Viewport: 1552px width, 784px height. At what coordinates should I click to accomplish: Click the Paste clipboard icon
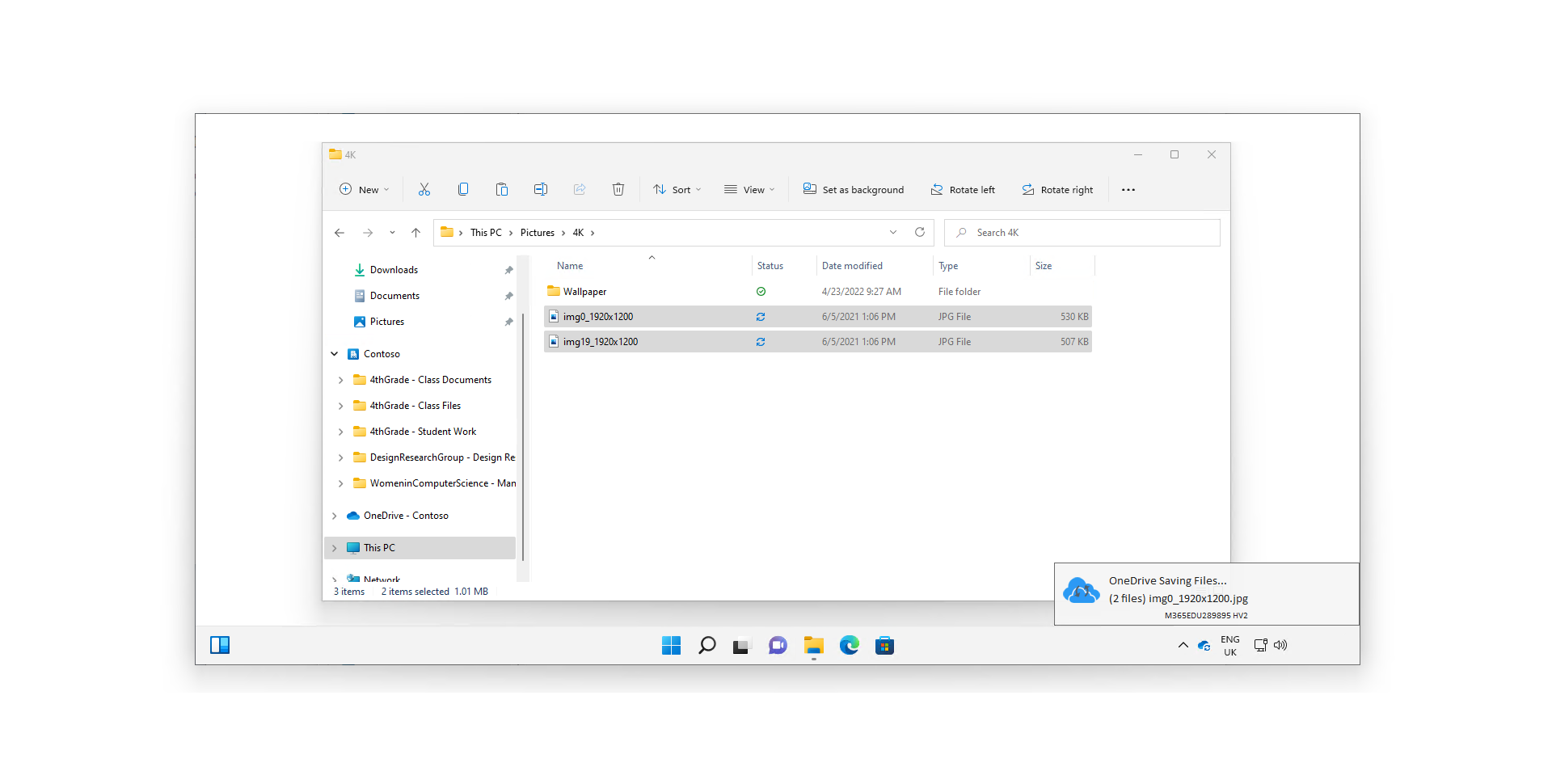point(502,189)
